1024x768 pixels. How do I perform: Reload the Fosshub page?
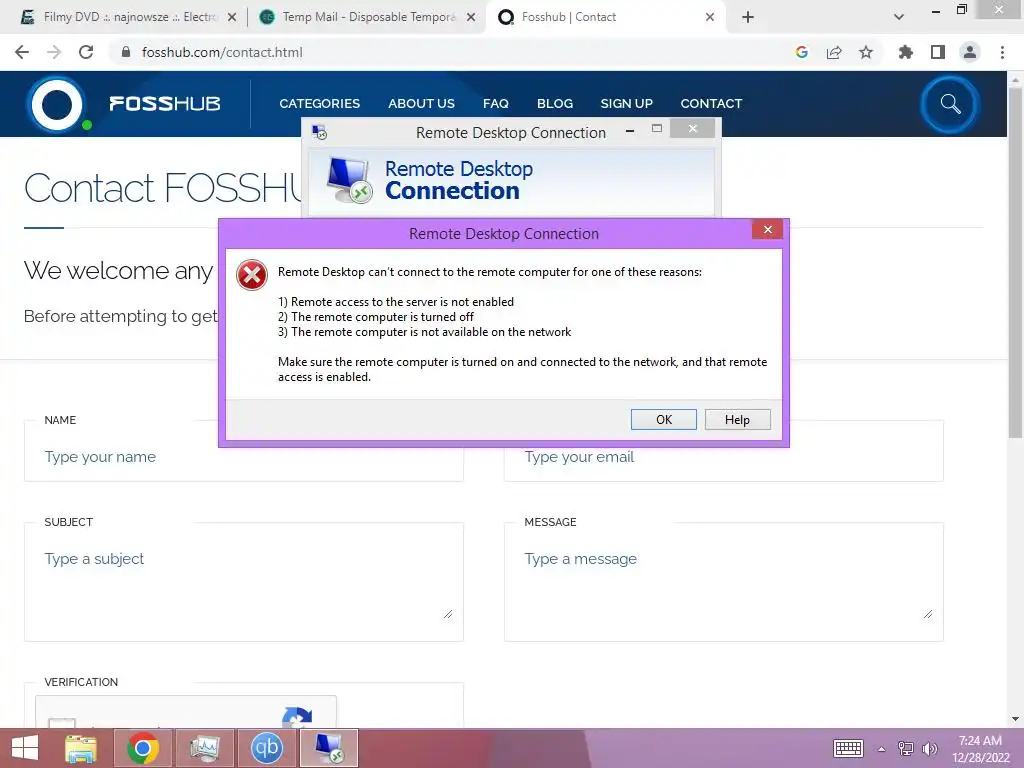click(86, 52)
